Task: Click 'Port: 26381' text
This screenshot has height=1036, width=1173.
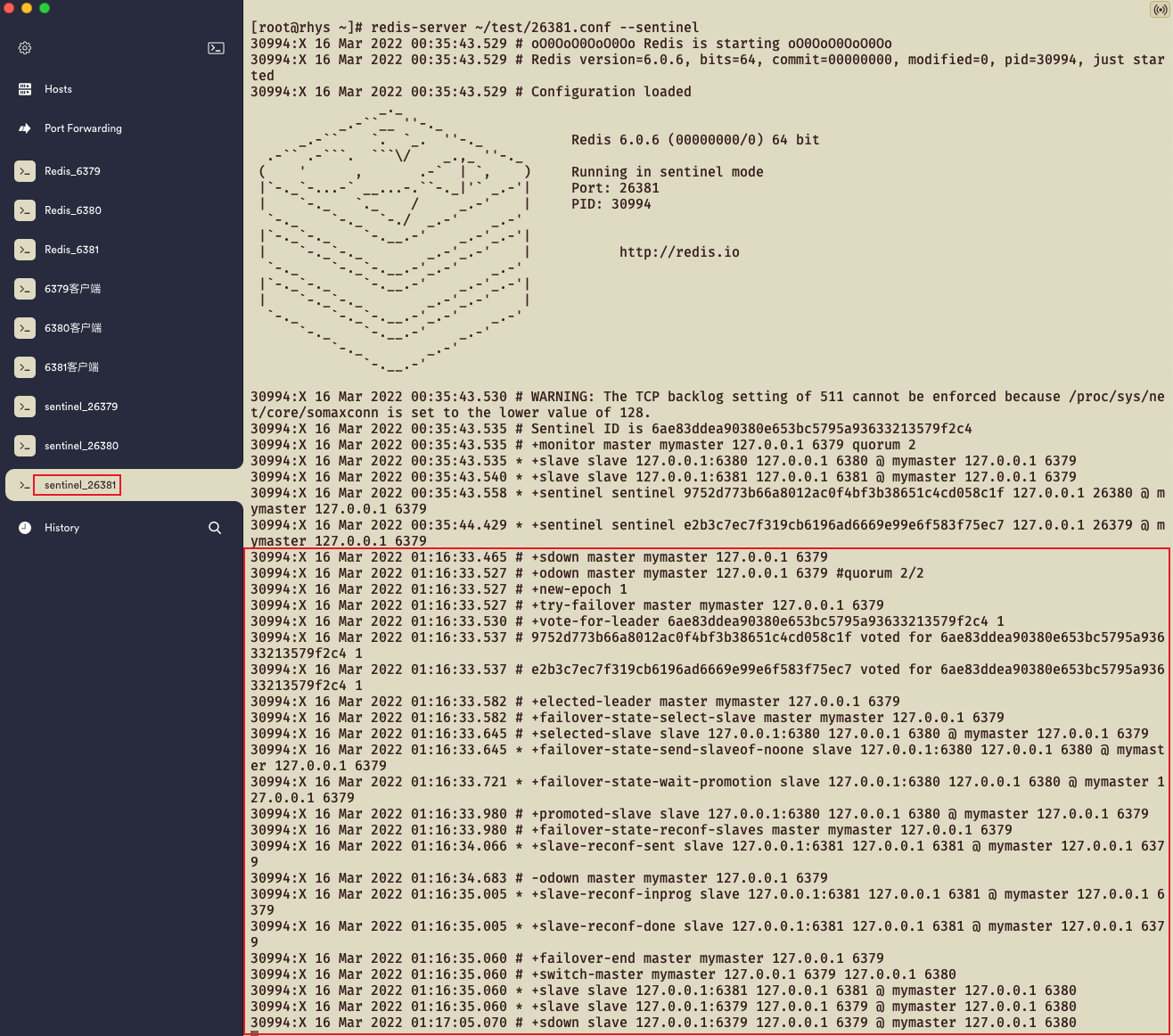Action: [615, 188]
